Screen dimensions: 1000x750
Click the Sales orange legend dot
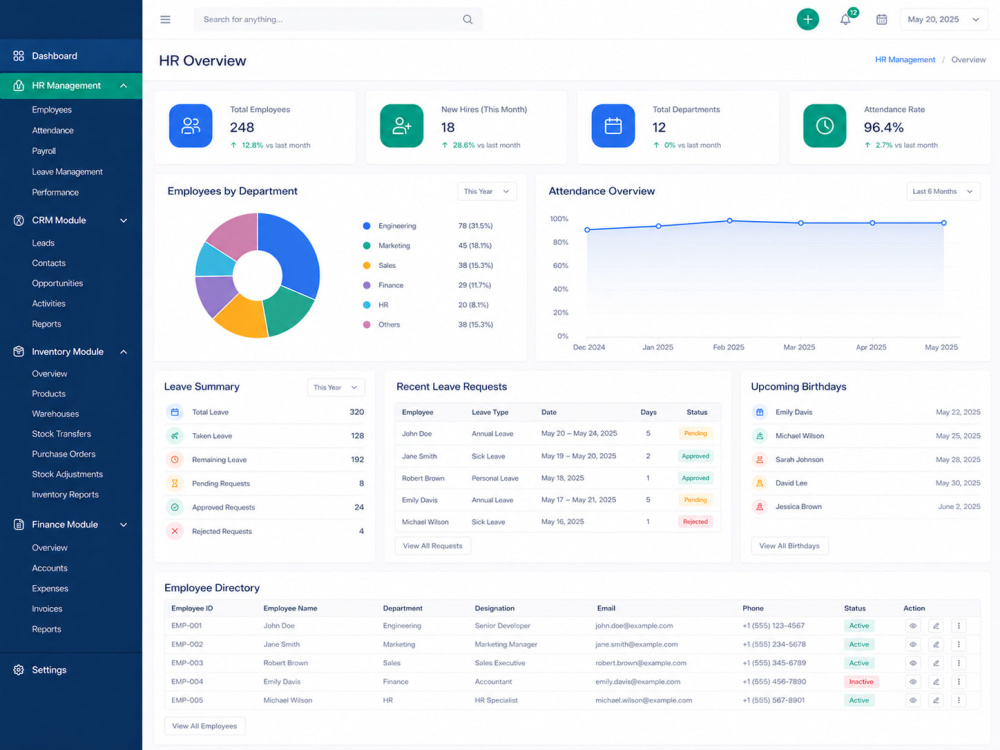[x=367, y=265]
